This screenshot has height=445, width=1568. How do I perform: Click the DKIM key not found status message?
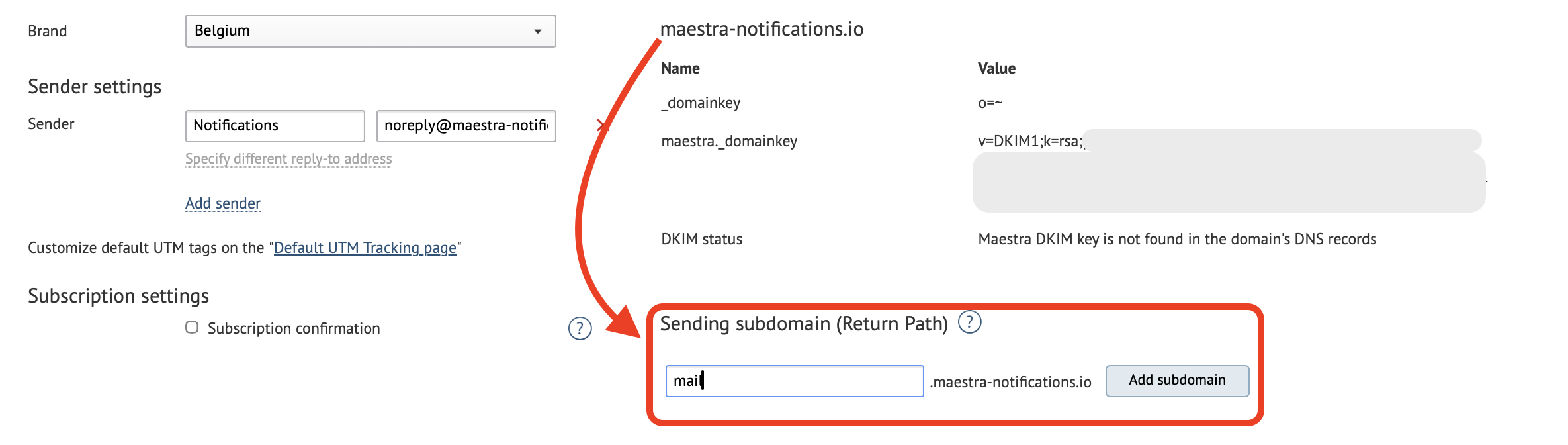(x=1177, y=239)
